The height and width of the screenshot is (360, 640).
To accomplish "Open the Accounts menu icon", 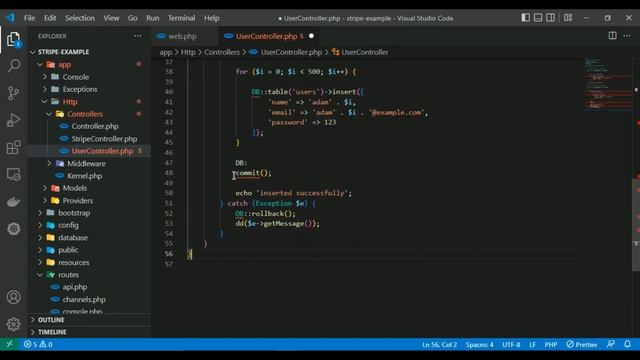I will click(x=13, y=297).
